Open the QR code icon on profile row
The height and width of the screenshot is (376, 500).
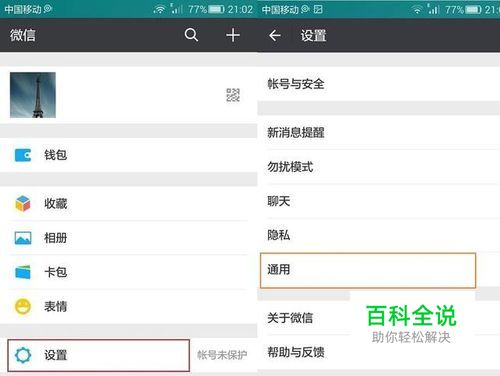[x=233, y=95]
